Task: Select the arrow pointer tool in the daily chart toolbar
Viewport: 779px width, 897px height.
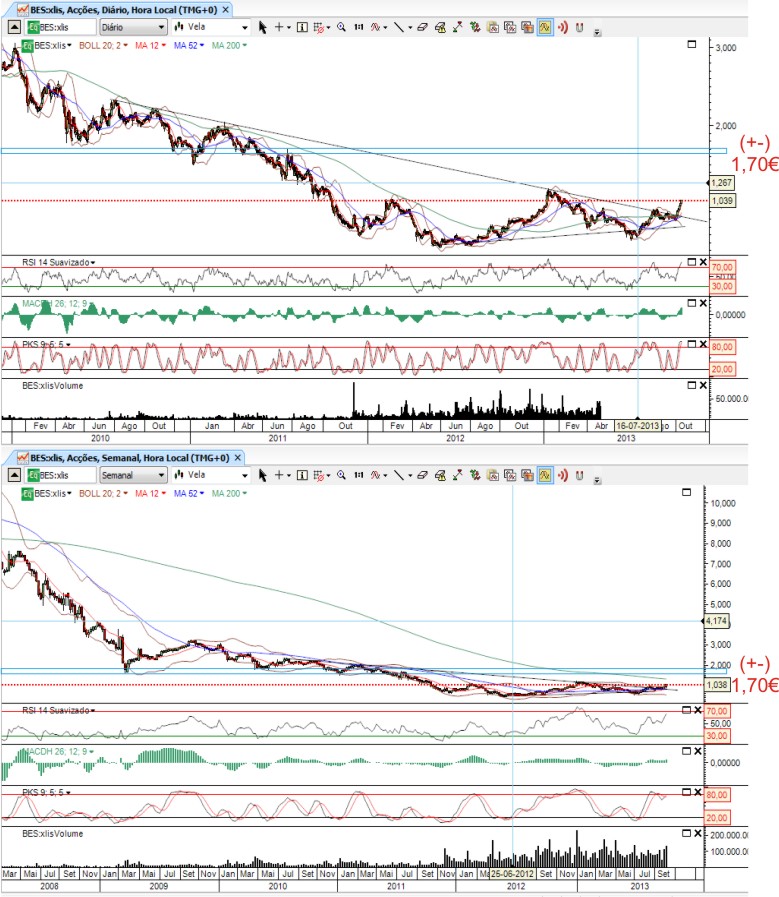Action: pyautogui.click(x=263, y=27)
